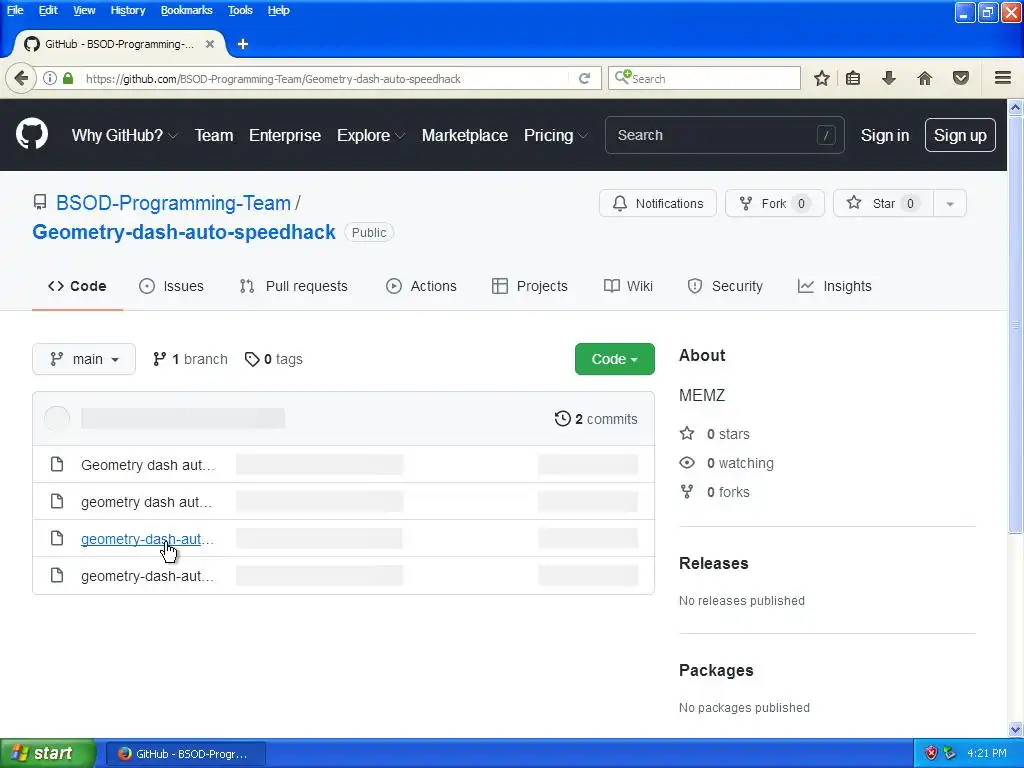This screenshot has height=768, width=1024.
Task: View the 1 branch link
Action: point(190,359)
